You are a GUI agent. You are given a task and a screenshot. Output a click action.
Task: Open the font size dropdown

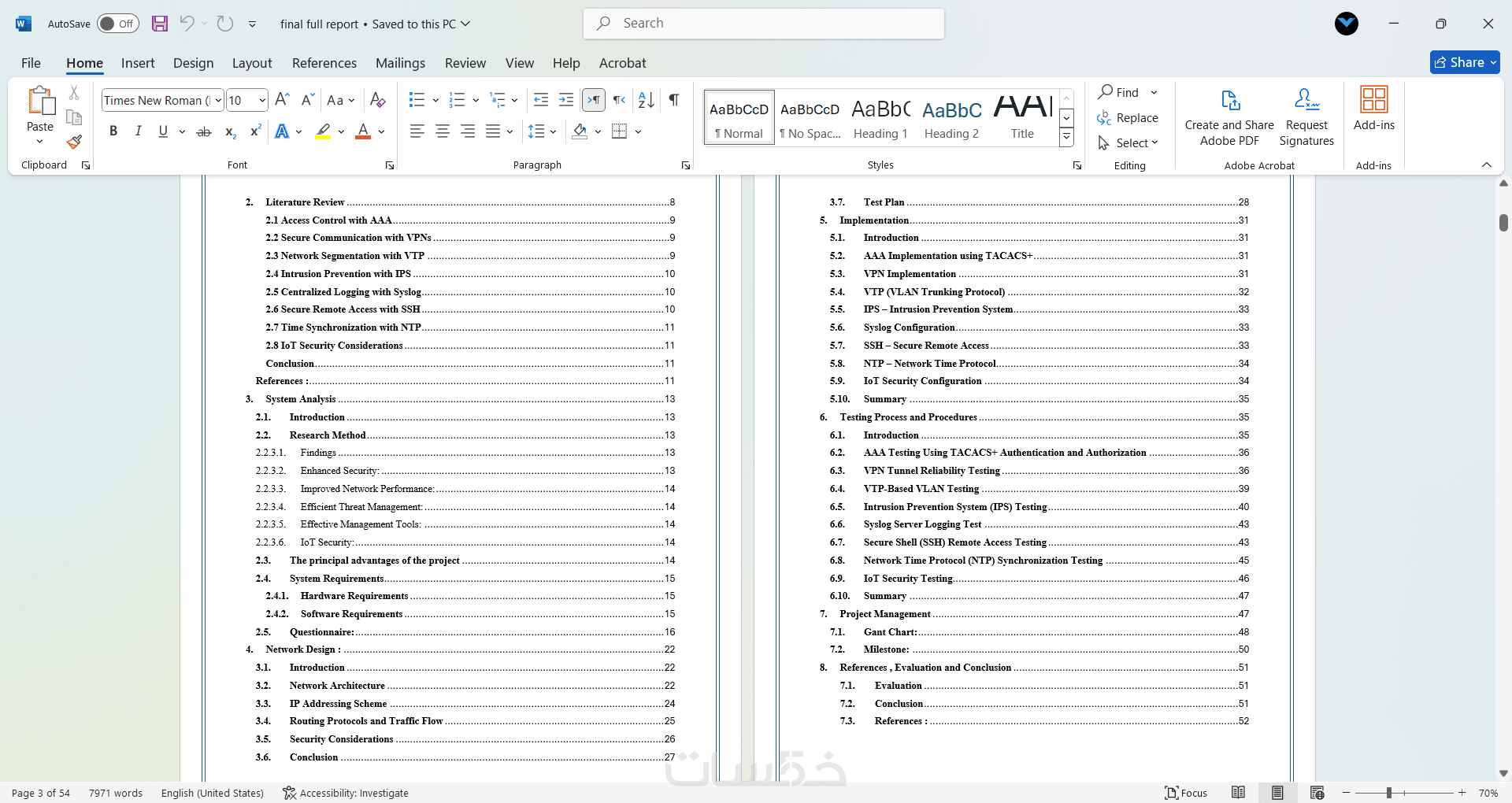(x=262, y=100)
